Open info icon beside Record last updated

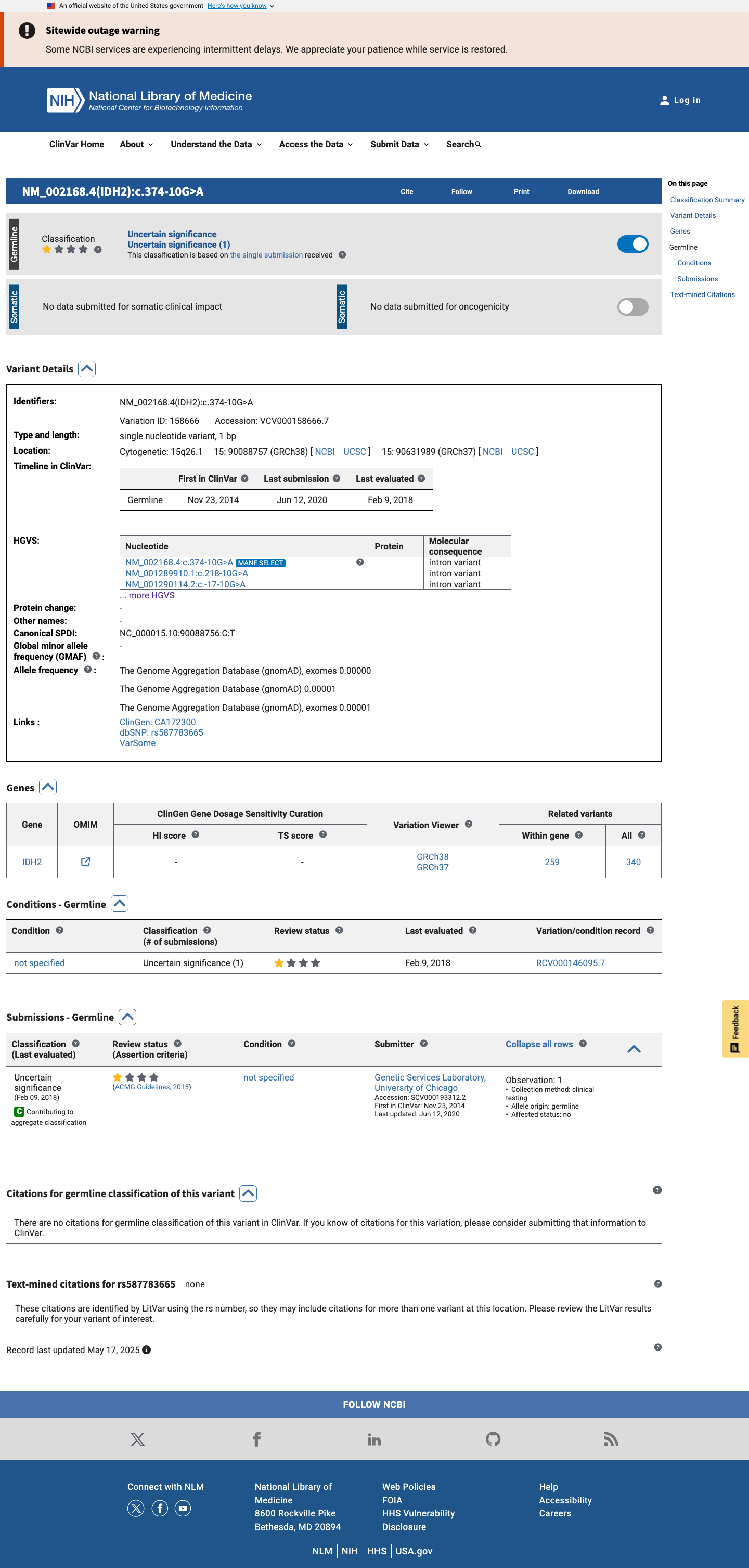click(147, 1350)
